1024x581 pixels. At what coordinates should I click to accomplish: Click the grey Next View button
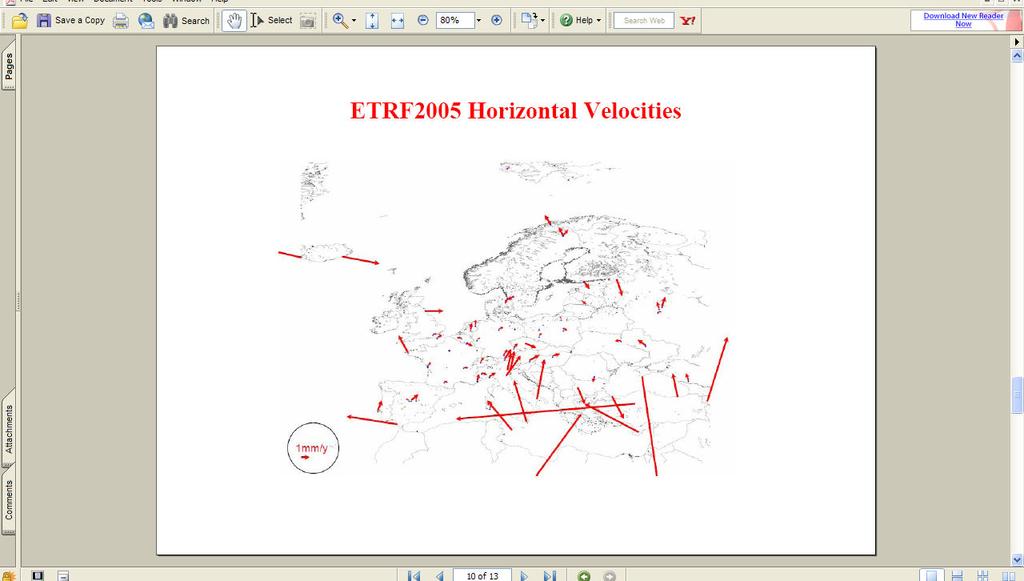pyautogui.click(x=609, y=576)
